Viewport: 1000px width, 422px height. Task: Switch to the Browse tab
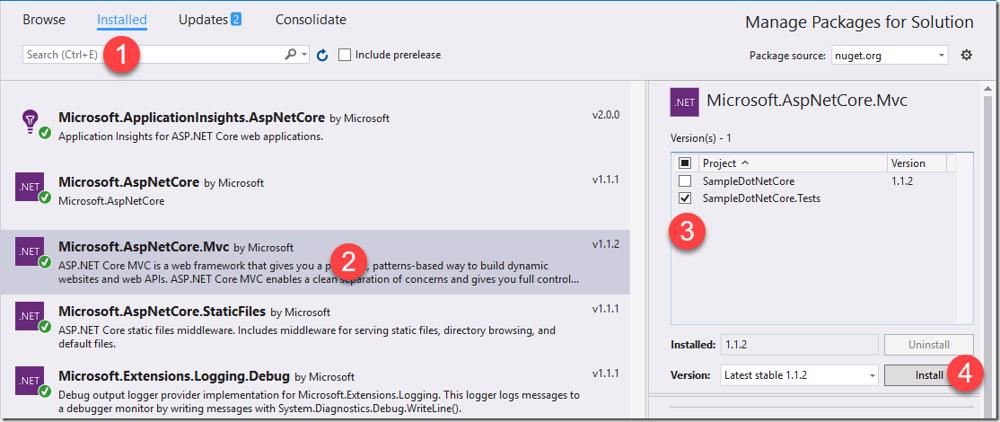tap(44, 20)
